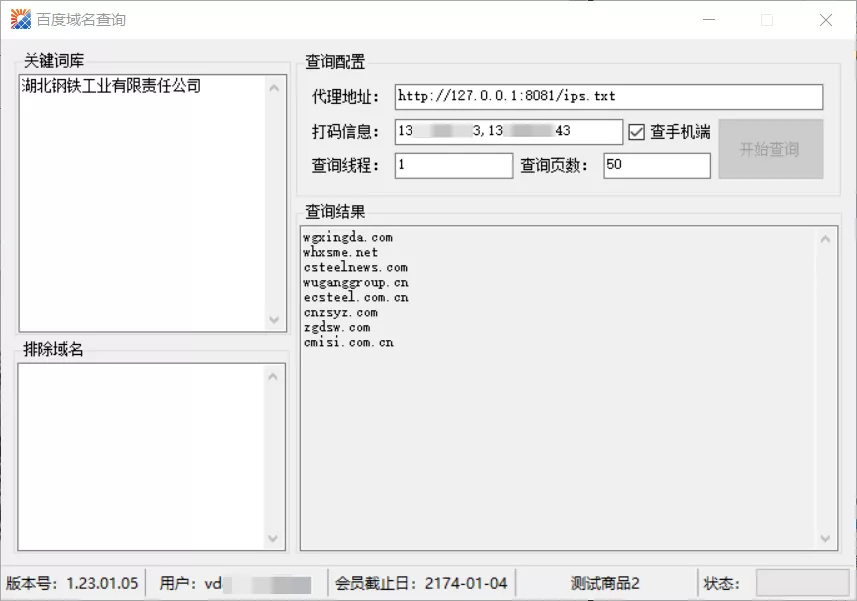Click the 会员截止日 2174-01-04 status entry
857x601 pixels.
(x=421, y=584)
